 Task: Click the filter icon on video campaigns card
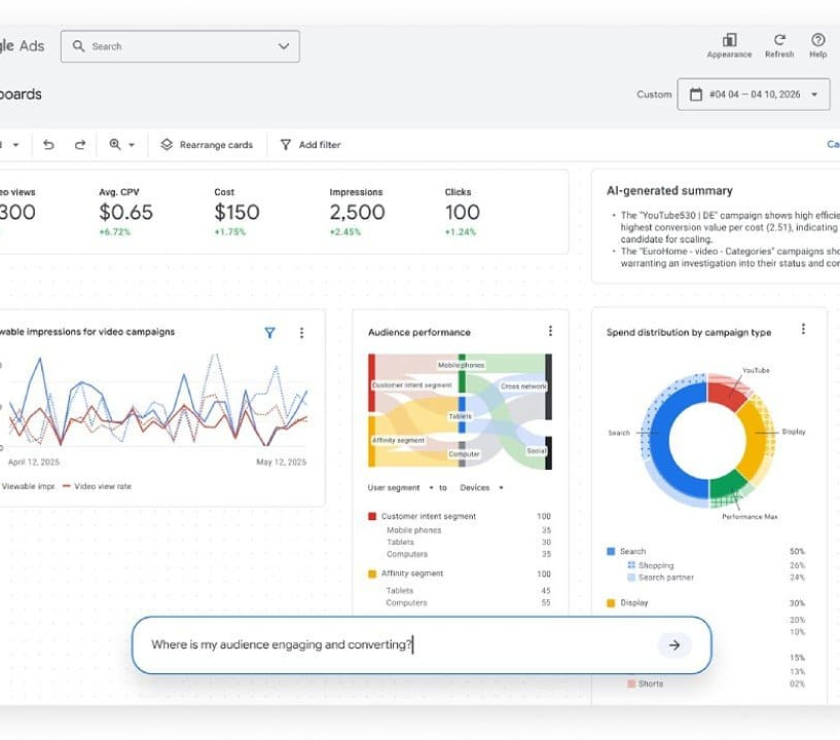(x=270, y=333)
